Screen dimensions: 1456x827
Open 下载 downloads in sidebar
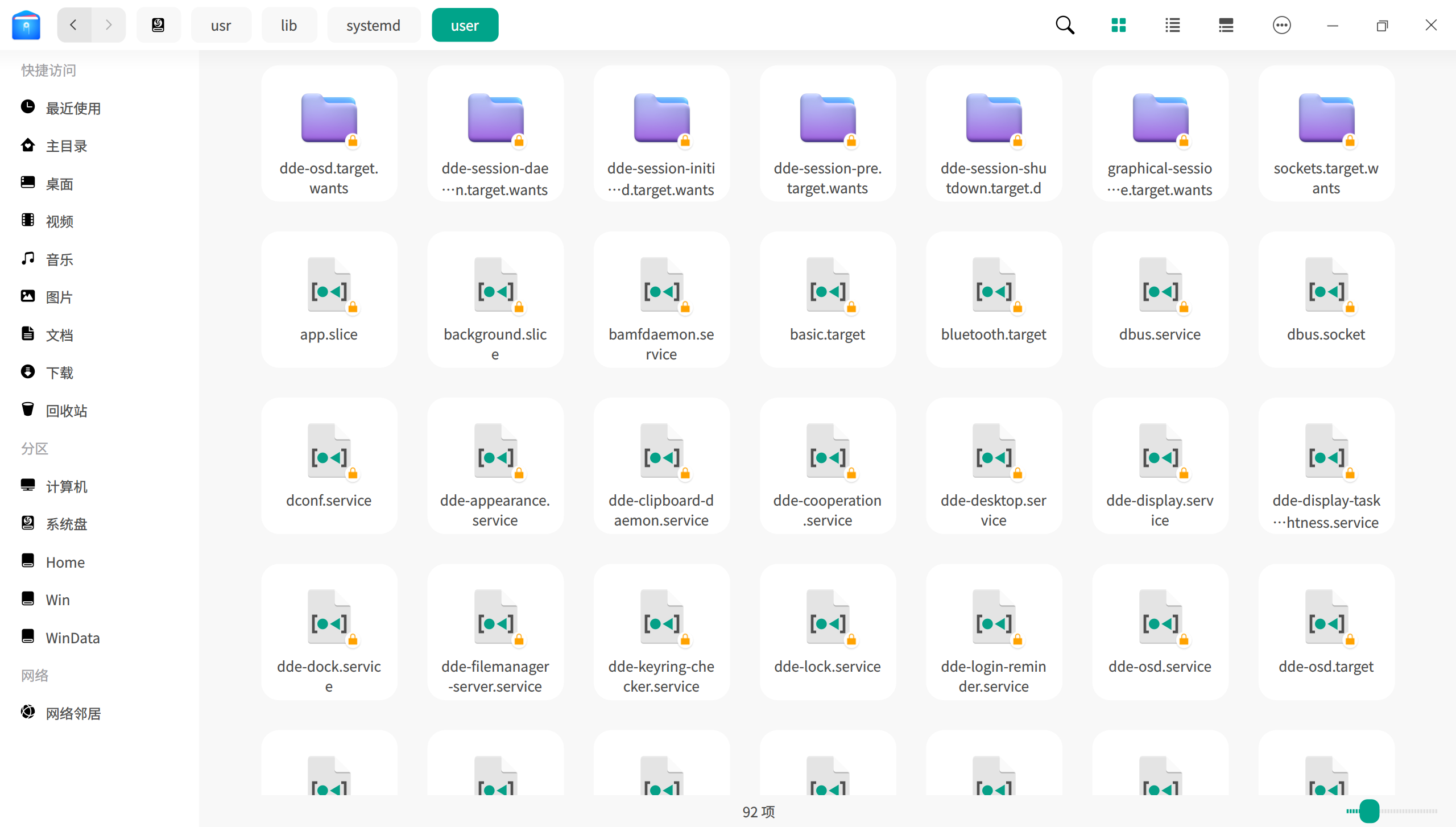(x=59, y=373)
